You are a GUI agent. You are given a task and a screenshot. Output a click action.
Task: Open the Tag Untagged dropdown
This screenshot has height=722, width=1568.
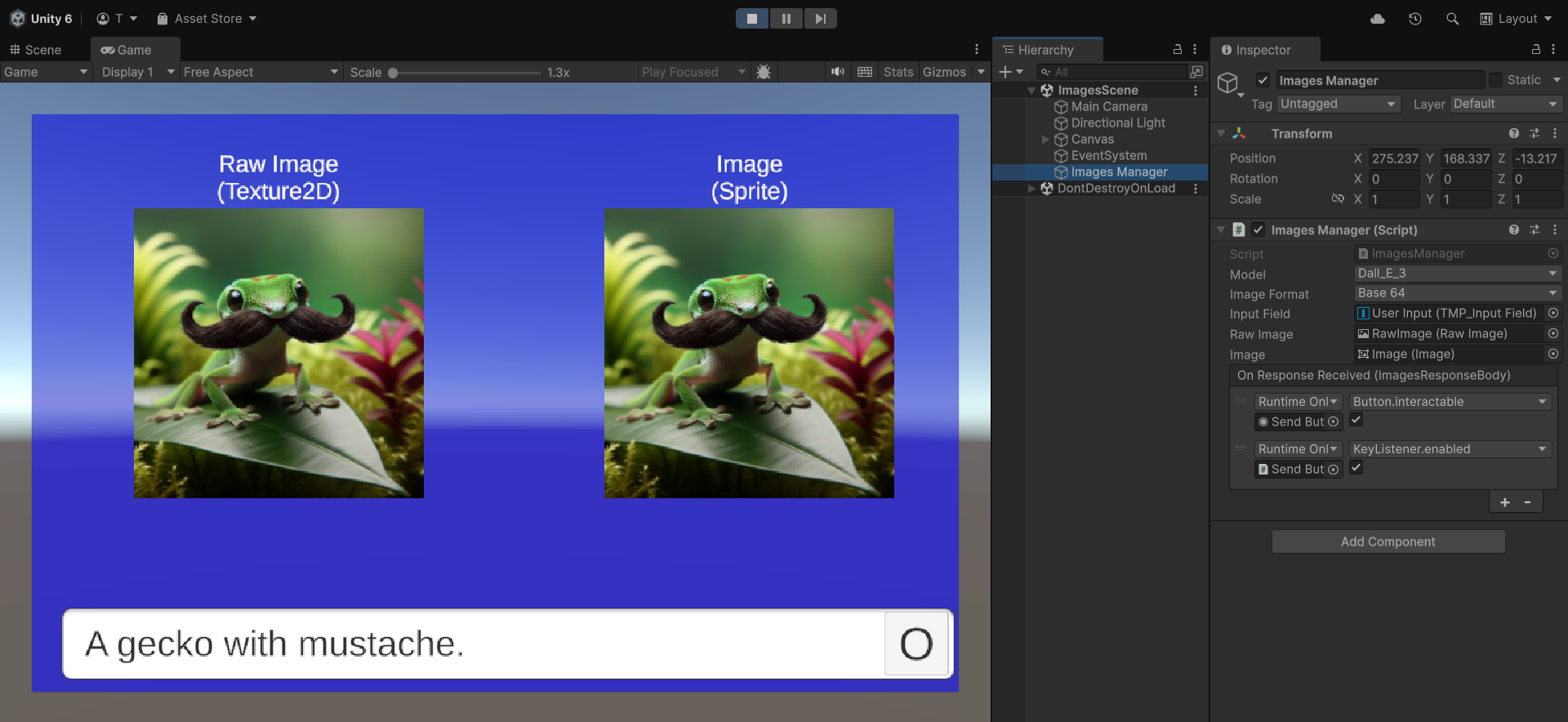[1339, 104]
